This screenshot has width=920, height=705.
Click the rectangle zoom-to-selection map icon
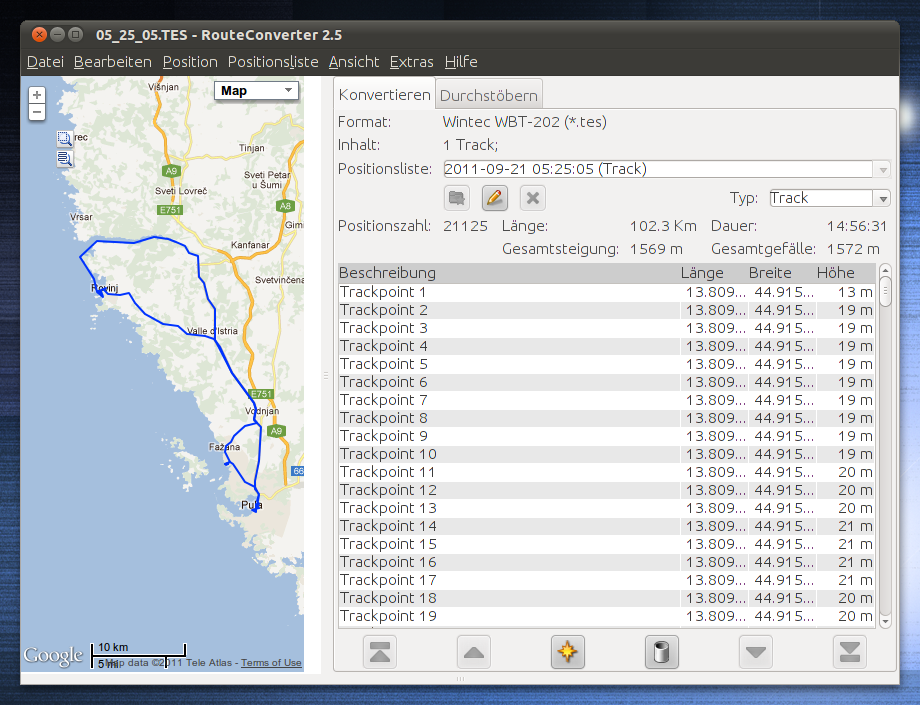pyautogui.click(x=64, y=139)
